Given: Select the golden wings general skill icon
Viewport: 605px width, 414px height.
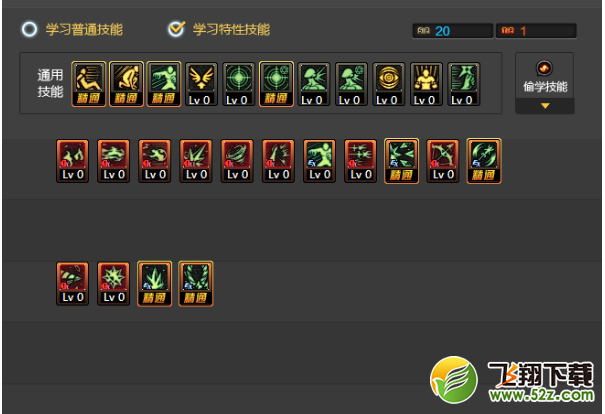Looking at the screenshot, I should coord(201,84).
